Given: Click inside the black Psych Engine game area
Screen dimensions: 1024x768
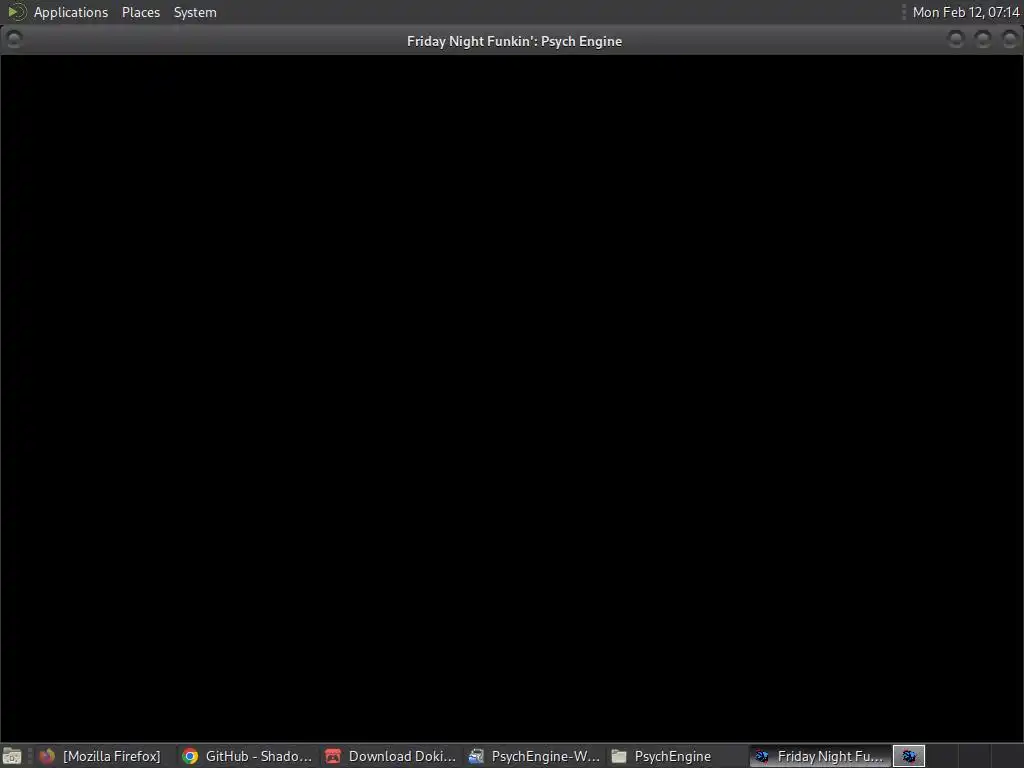Looking at the screenshot, I should click(x=512, y=398).
